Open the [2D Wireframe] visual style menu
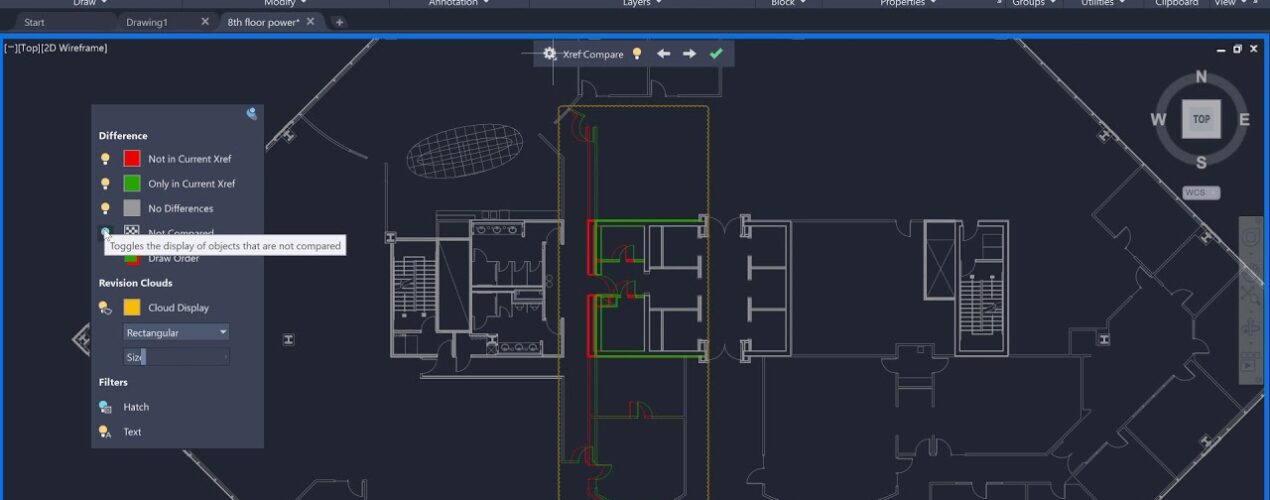 [x=74, y=48]
